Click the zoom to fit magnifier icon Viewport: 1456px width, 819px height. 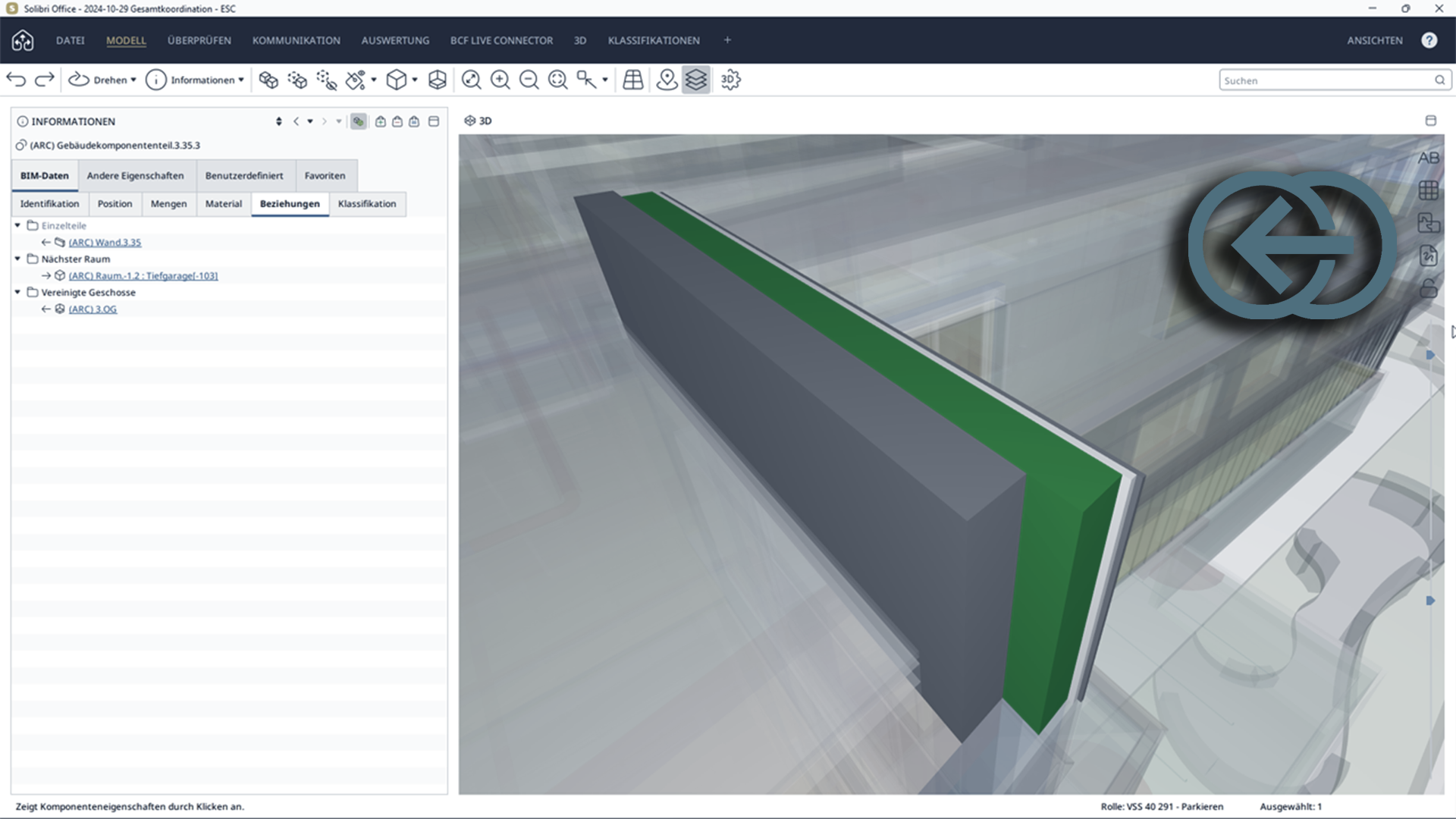[471, 80]
